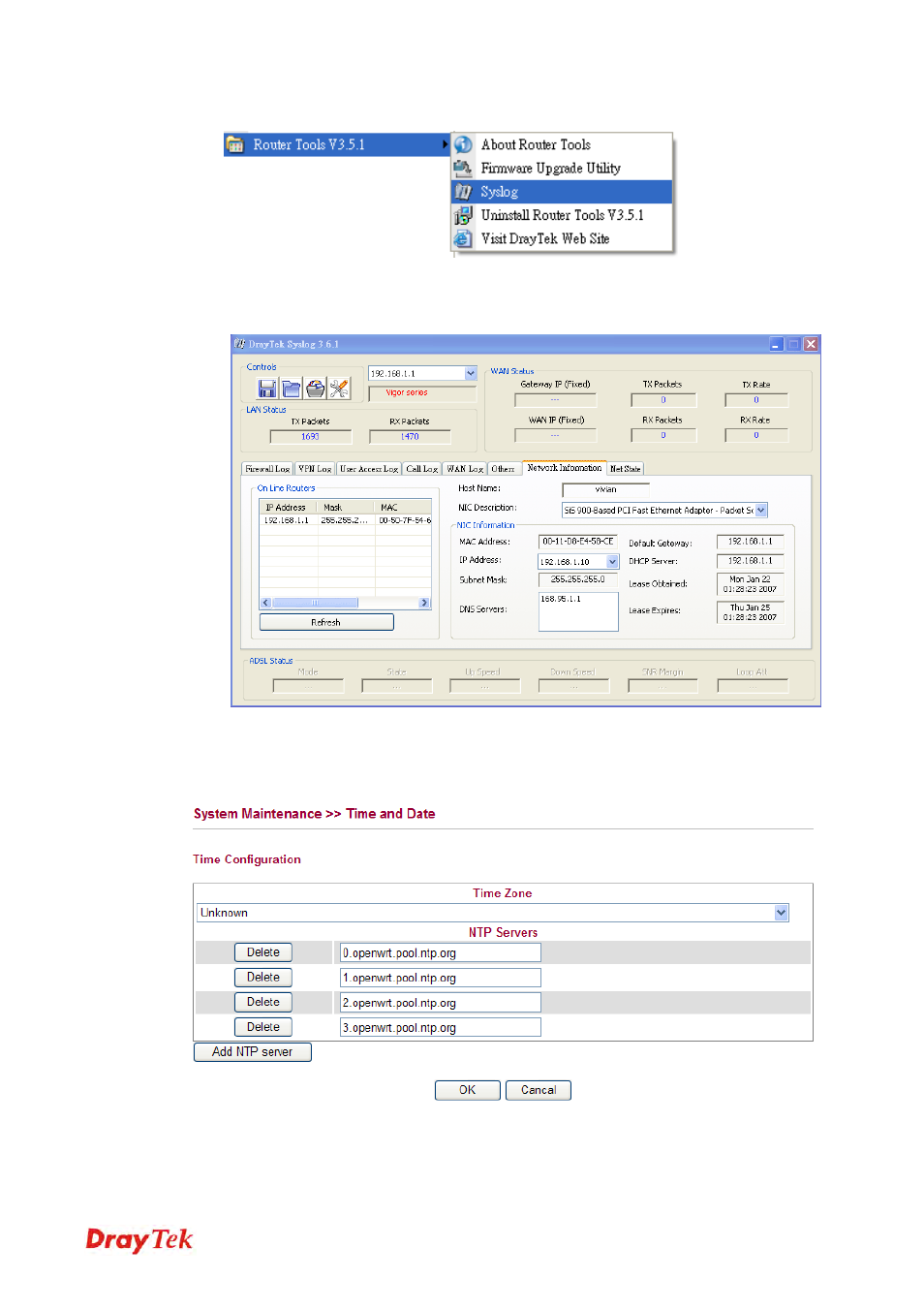Click the Subnet Mask field 255.255.255.0
The height and width of the screenshot is (1309, 924).
pyautogui.click(x=578, y=579)
